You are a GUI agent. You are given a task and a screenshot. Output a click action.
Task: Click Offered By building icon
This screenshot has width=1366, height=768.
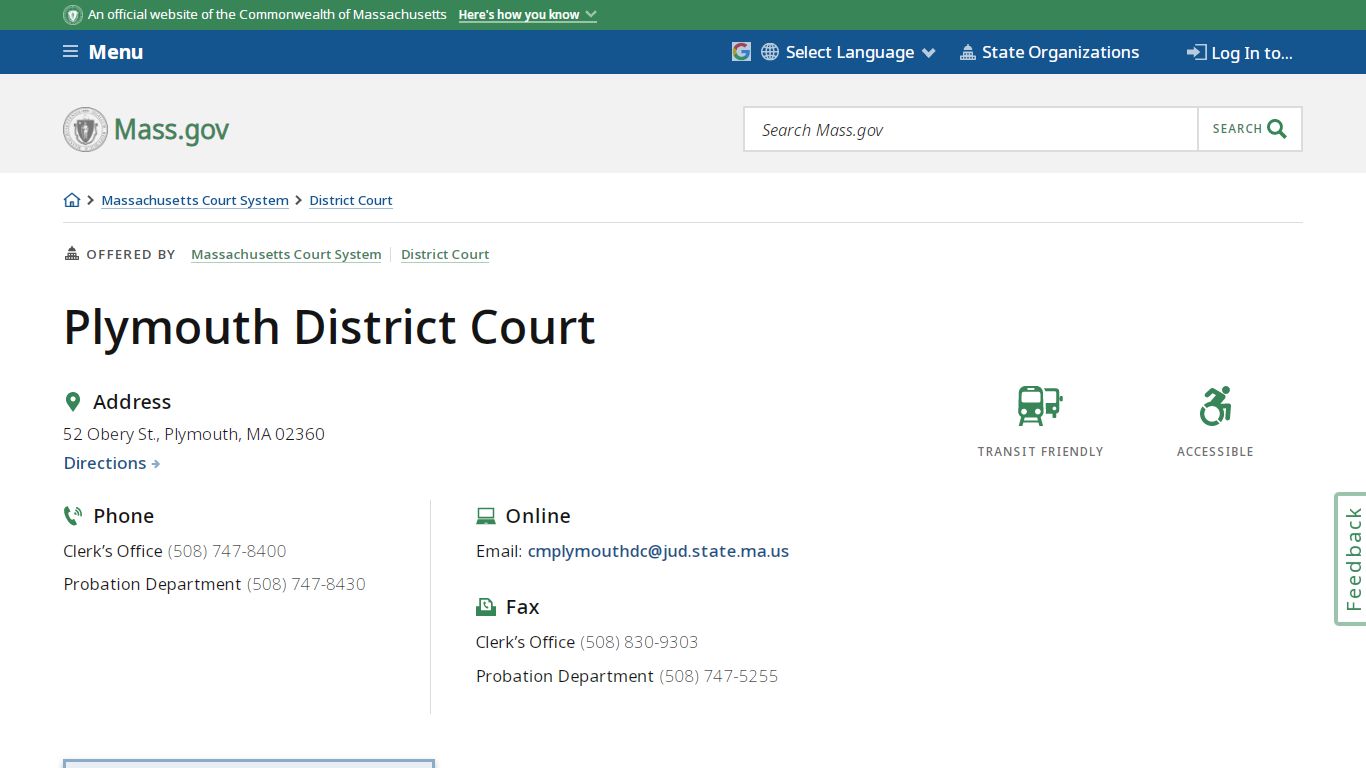tap(72, 254)
